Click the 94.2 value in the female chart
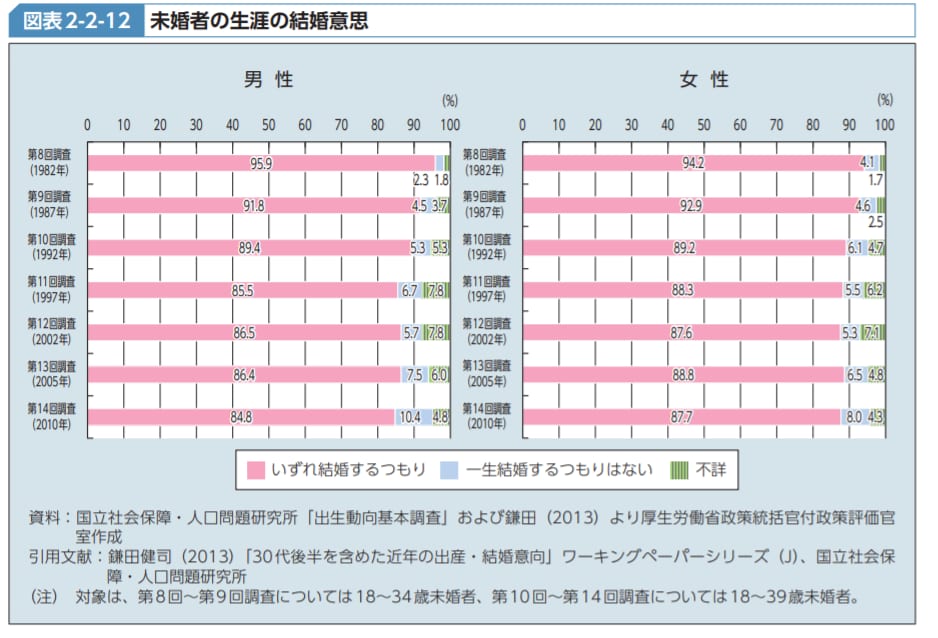Screen dimensions: 938x638 693,163
